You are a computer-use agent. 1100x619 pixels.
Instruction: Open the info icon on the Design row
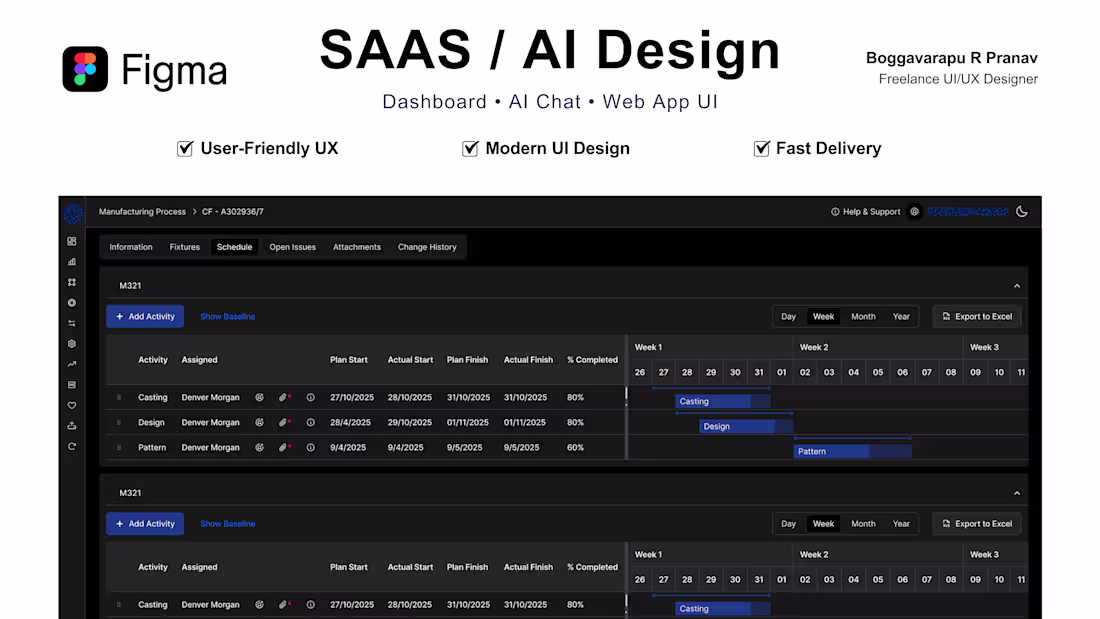(310, 422)
